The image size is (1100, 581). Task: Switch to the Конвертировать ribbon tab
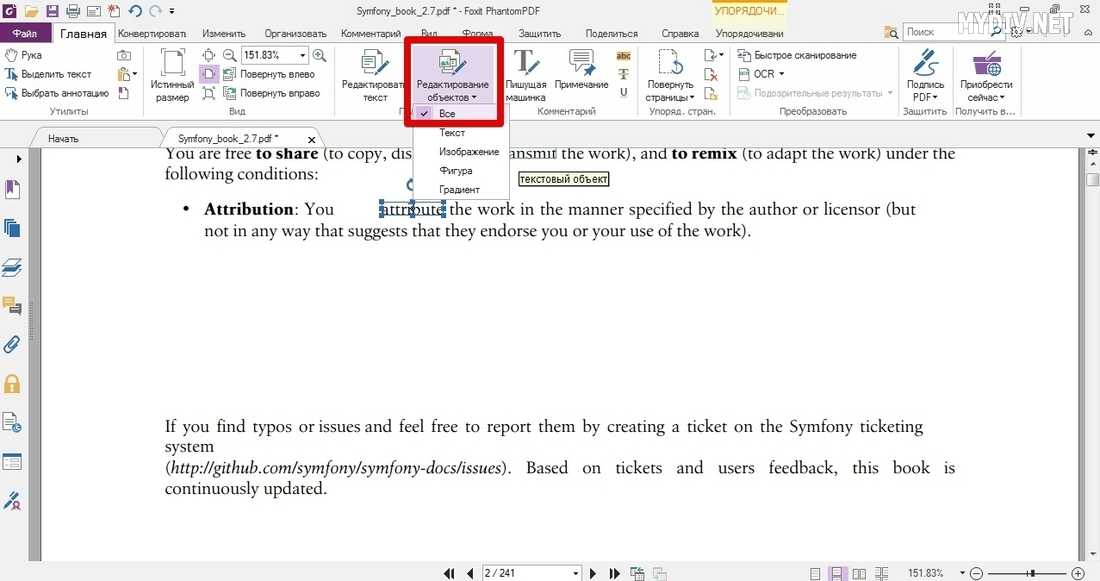[153, 33]
